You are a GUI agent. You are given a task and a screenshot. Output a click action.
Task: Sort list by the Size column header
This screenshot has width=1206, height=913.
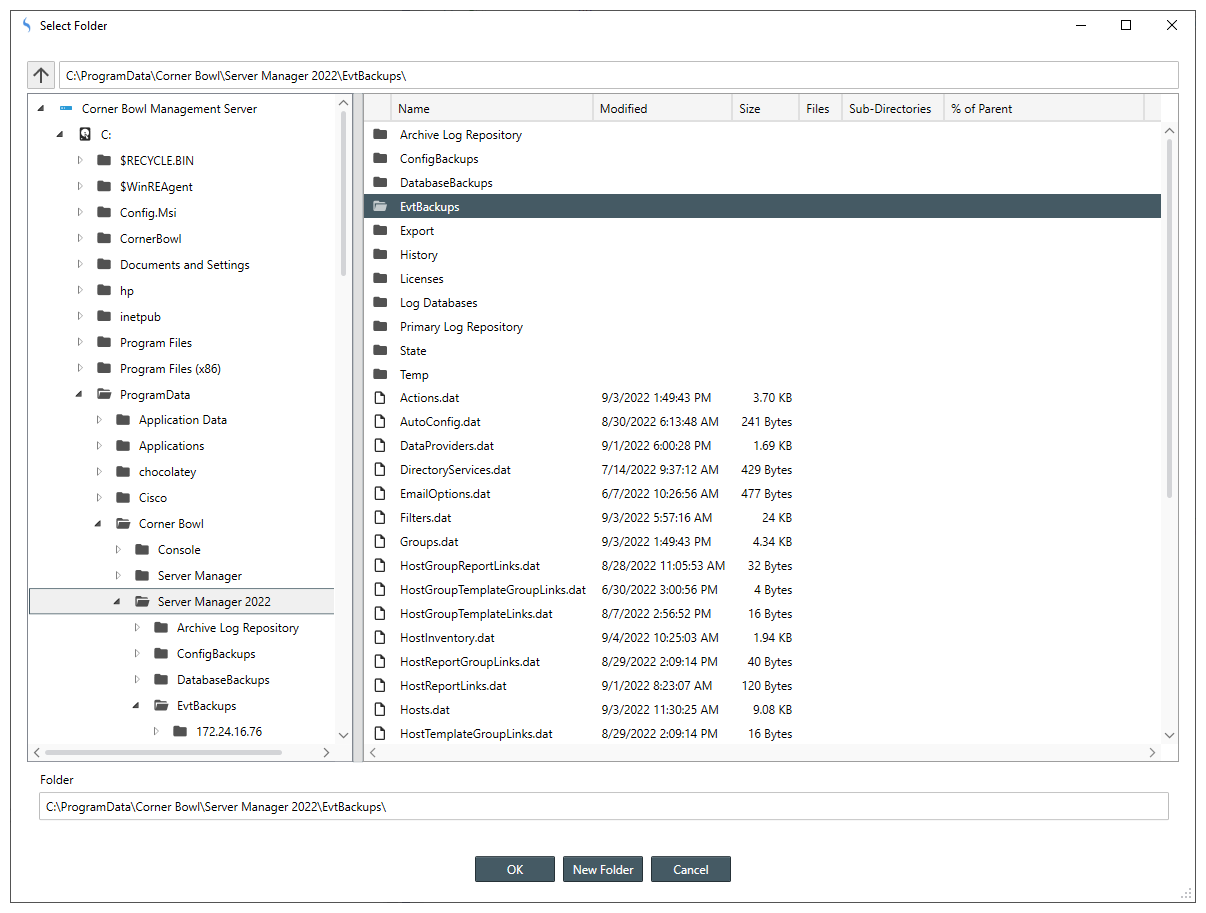(x=764, y=109)
